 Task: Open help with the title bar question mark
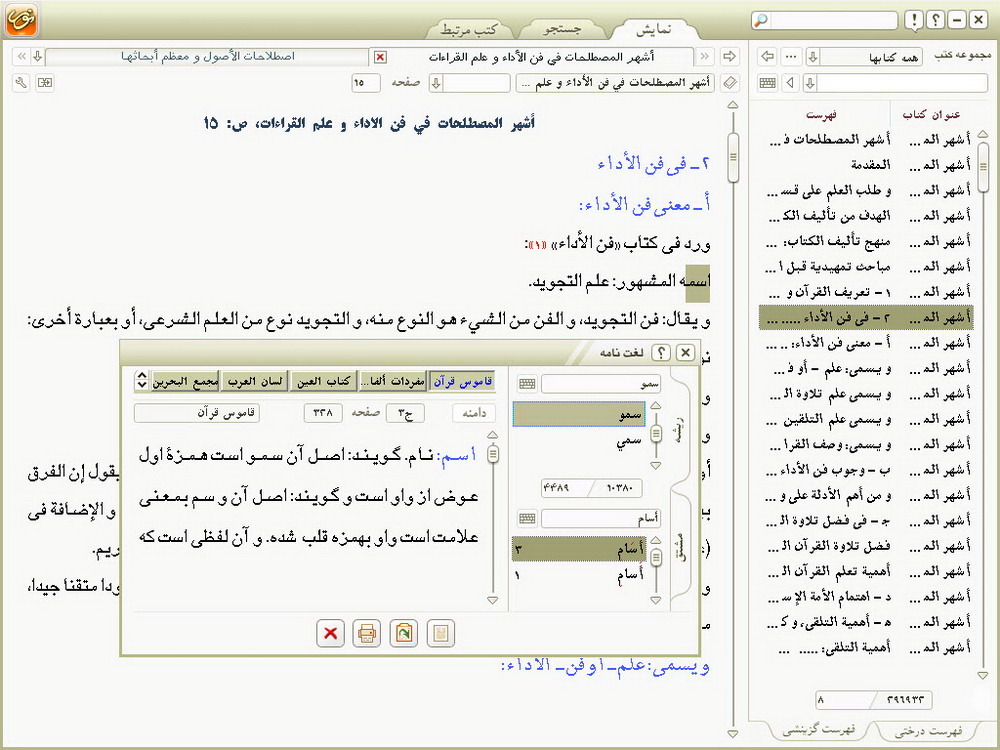[x=936, y=20]
